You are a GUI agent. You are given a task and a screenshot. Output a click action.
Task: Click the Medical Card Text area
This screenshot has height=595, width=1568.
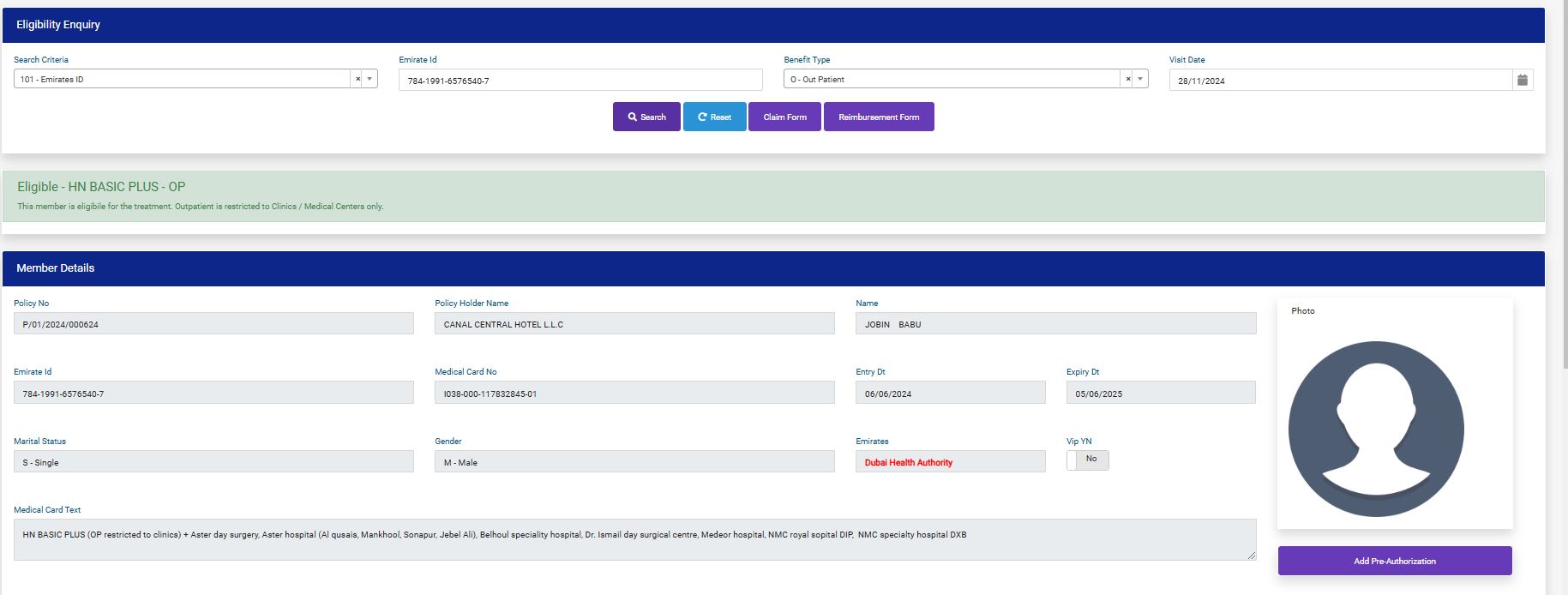[x=634, y=539]
